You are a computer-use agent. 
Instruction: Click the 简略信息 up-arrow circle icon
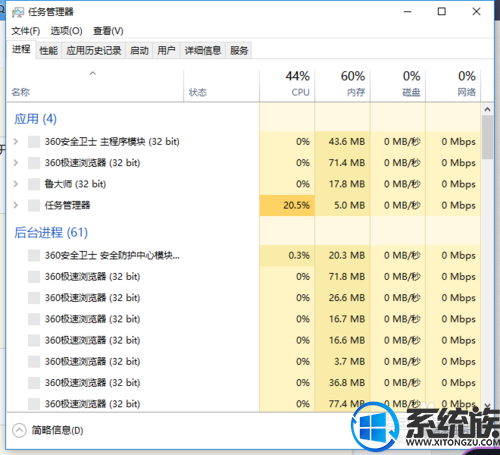19,430
